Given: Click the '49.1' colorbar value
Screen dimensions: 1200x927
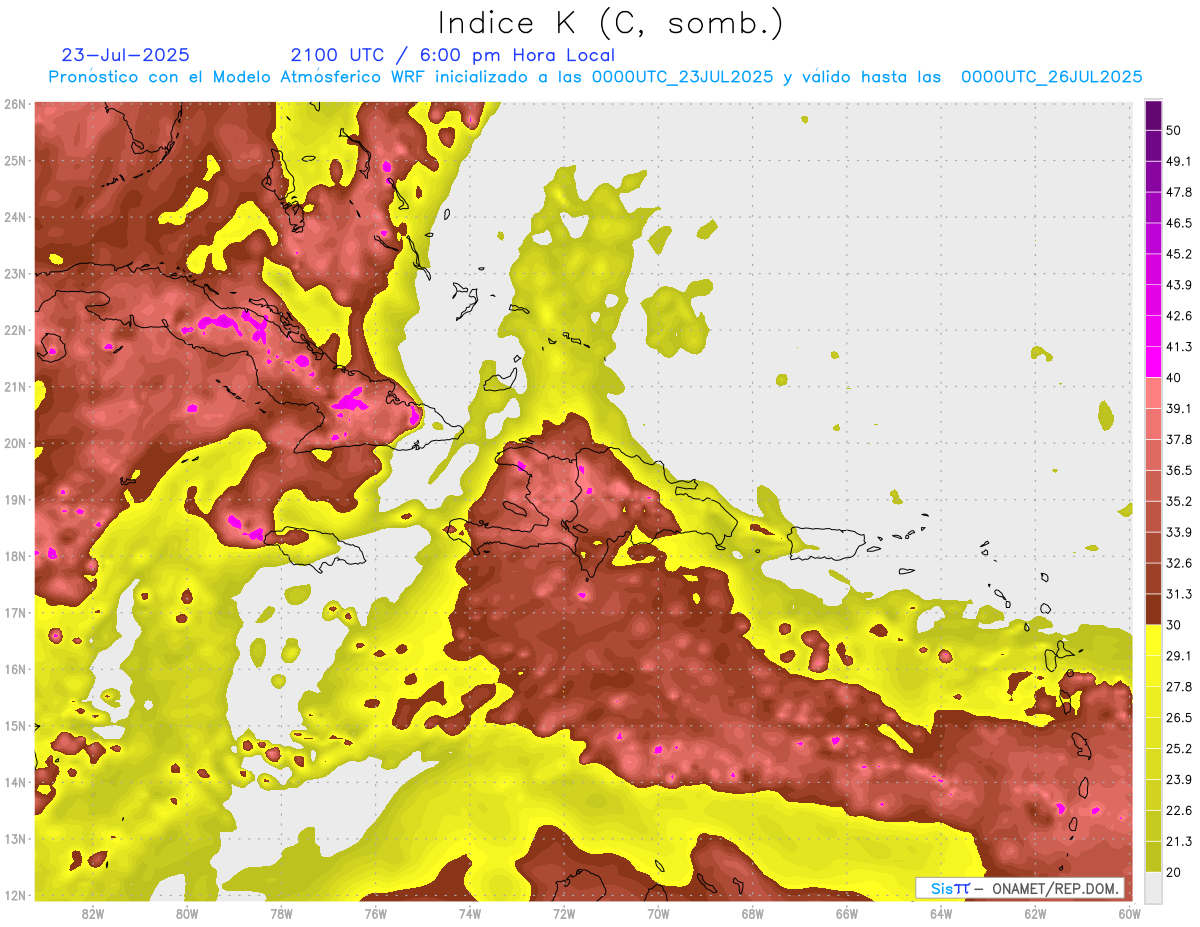Looking at the screenshot, I should pos(1178,161).
